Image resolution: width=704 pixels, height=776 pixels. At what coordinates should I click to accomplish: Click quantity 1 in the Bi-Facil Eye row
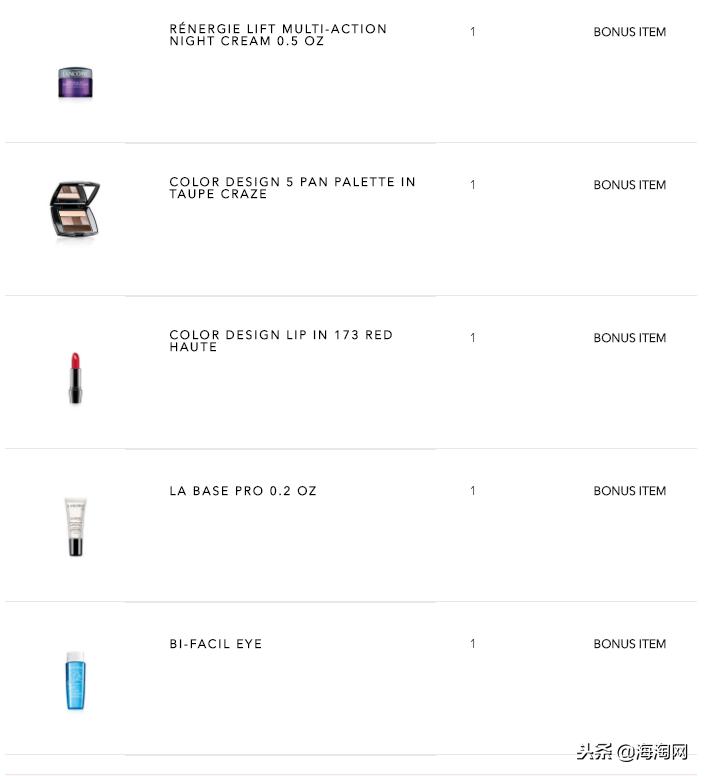point(473,644)
